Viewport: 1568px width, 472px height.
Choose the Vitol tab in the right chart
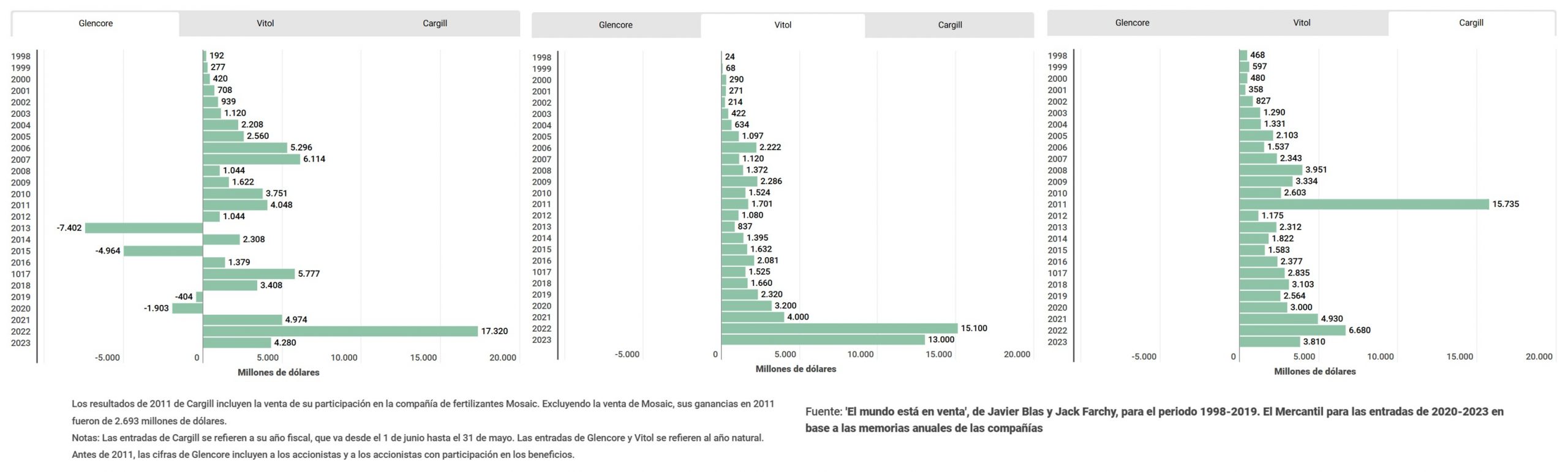(x=1302, y=23)
